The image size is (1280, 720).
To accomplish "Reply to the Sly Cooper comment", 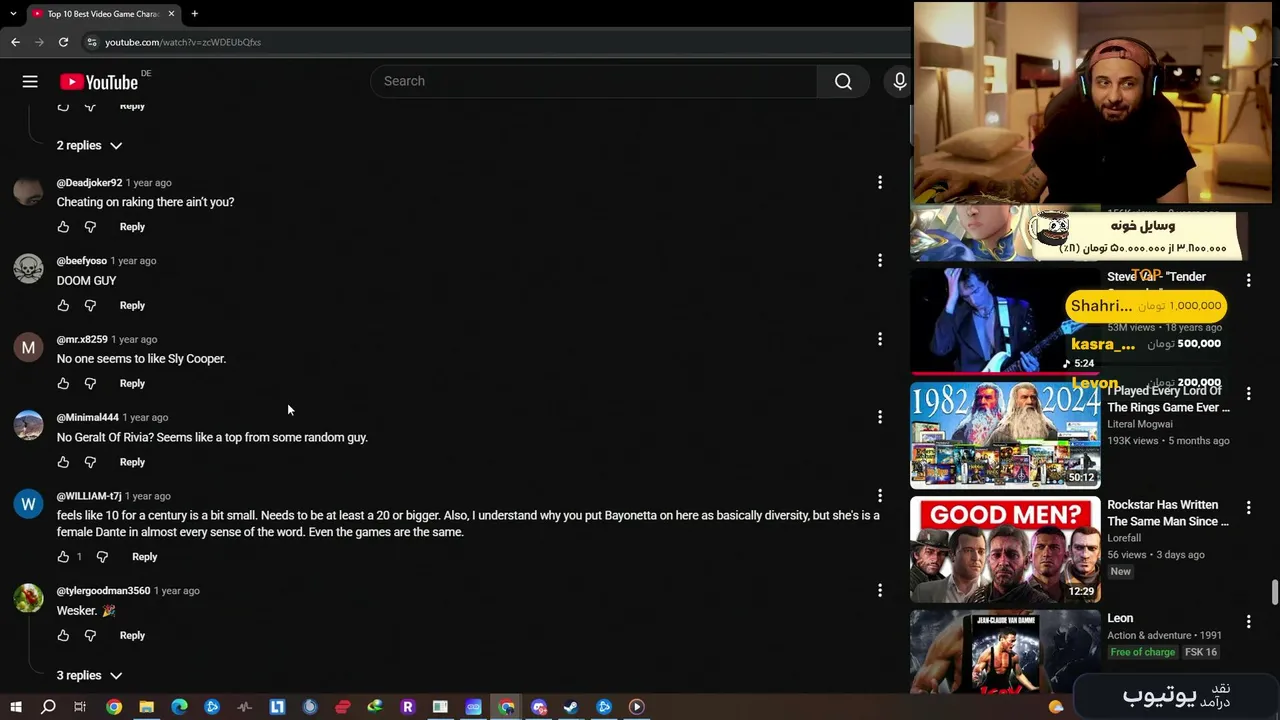I will (x=132, y=384).
